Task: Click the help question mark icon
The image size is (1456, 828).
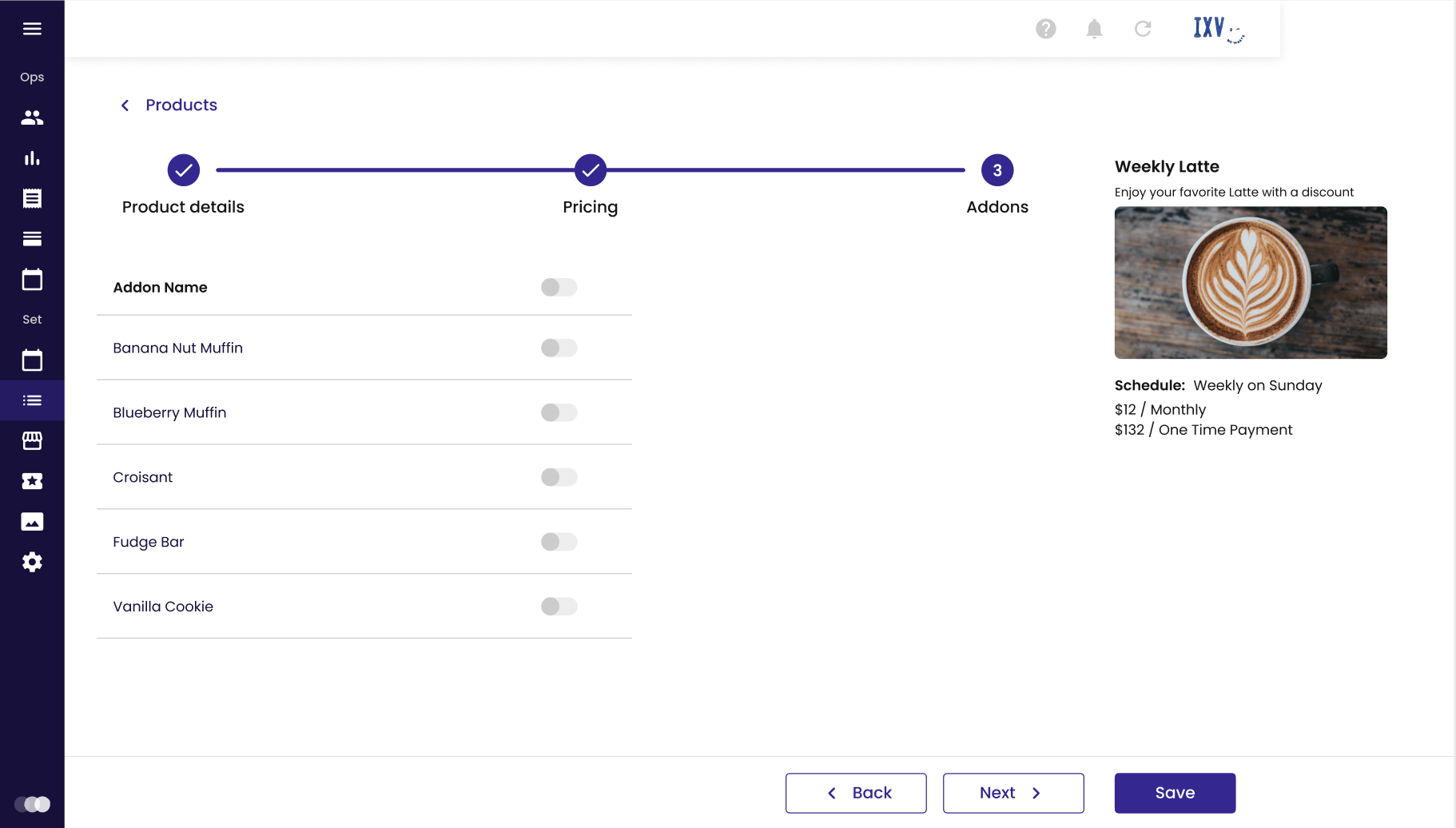Action: point(1045,29)
